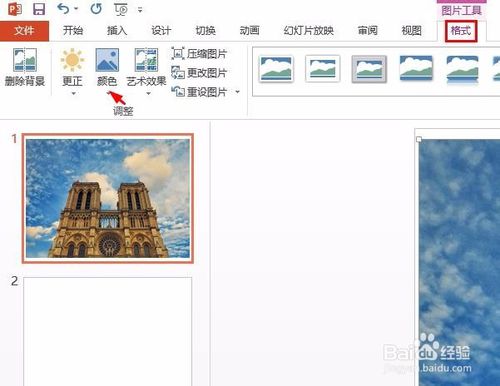Expand the 重设图片 dropdown arrow
This screenshot has width=500, height=386.
237,91
